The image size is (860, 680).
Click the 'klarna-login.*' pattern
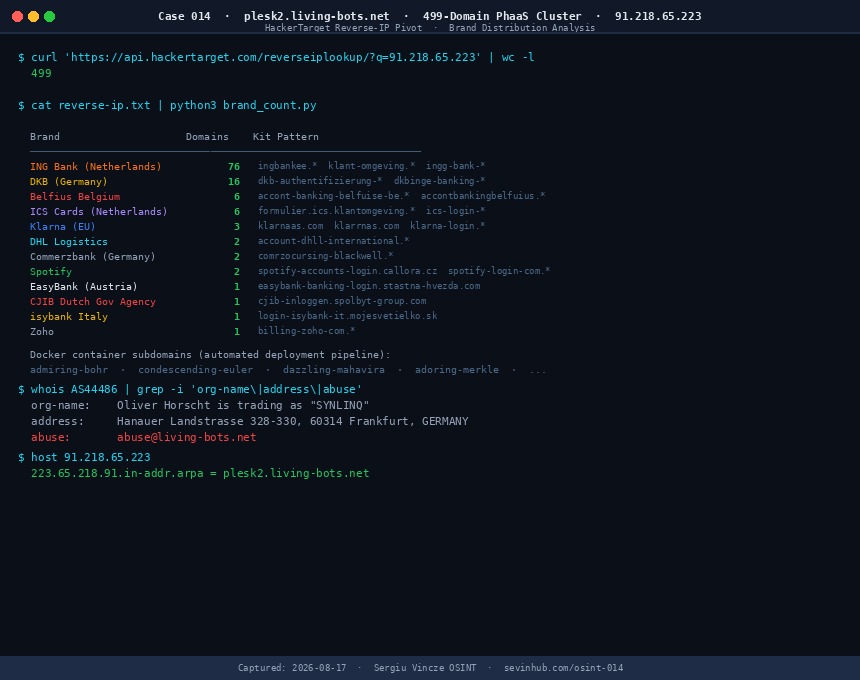pos(448,226)
